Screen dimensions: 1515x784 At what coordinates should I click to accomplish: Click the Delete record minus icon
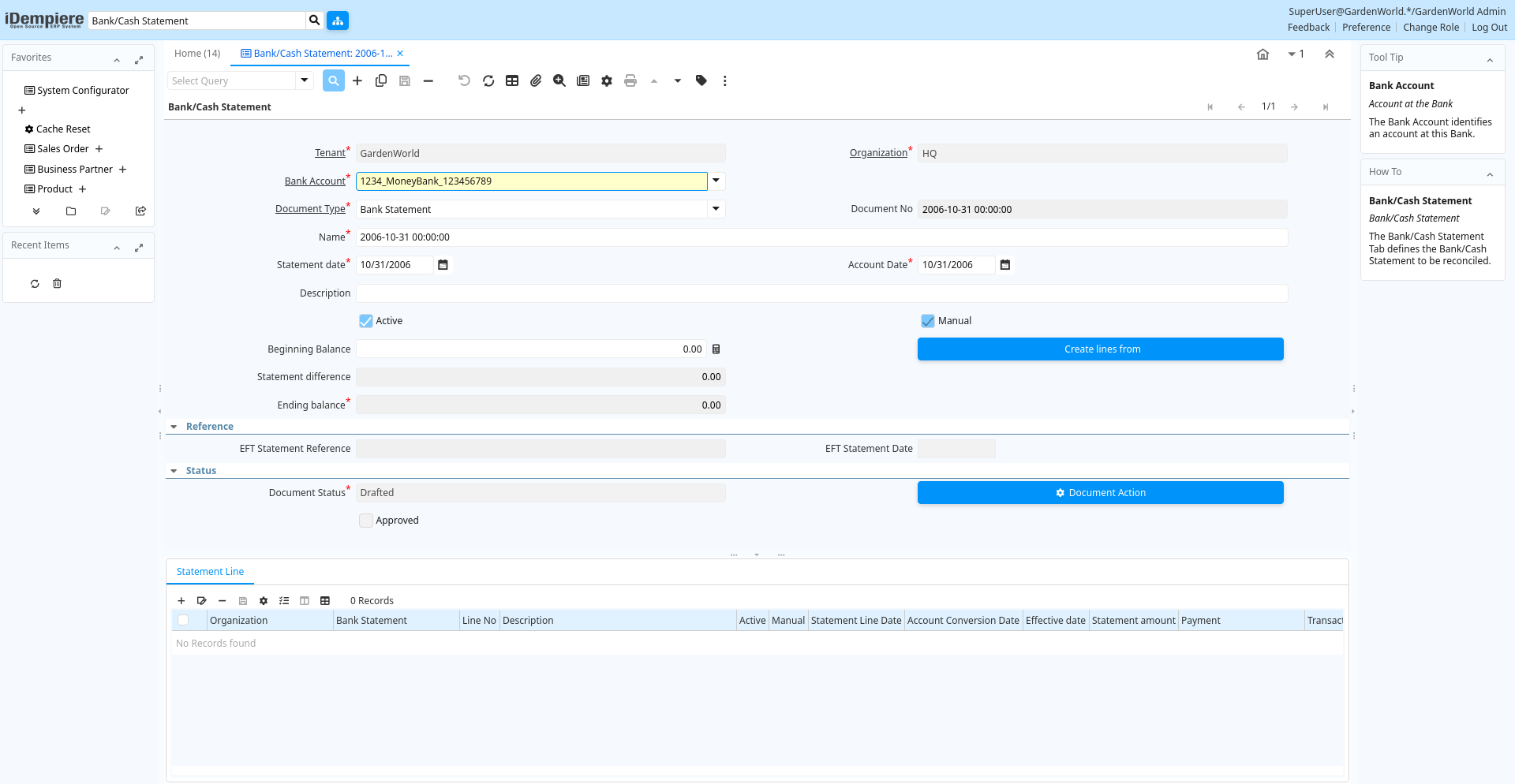(x=428, y=81)
